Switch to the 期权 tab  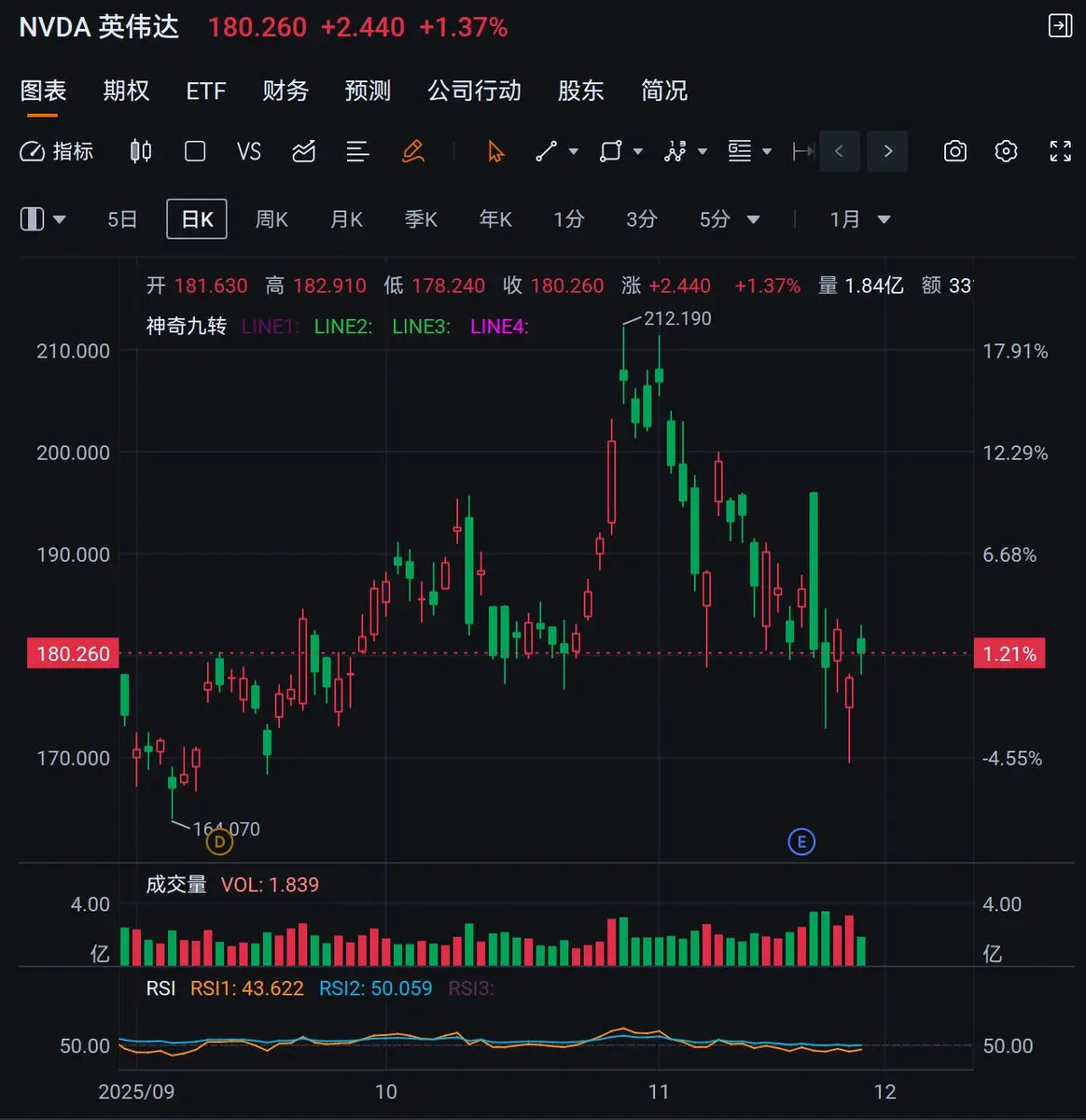point(126,91)
